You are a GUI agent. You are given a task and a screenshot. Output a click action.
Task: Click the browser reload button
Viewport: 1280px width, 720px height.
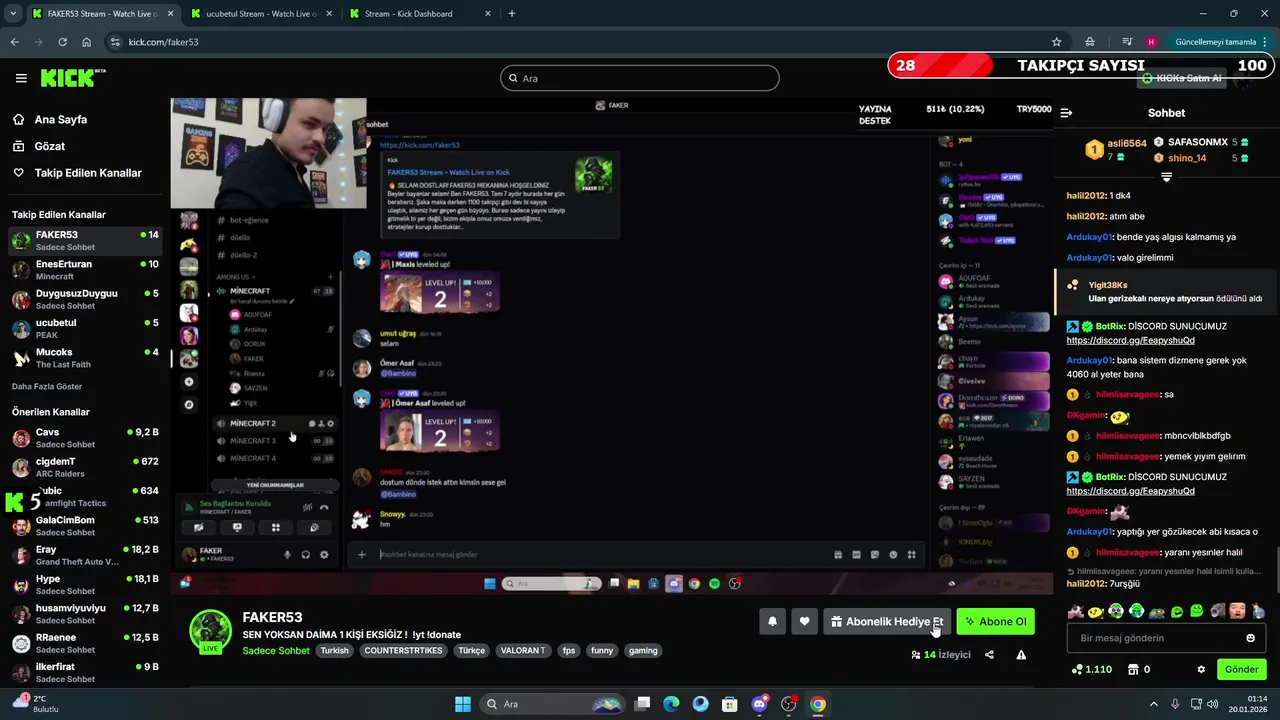pyautogui.click(x=62, y=42)
